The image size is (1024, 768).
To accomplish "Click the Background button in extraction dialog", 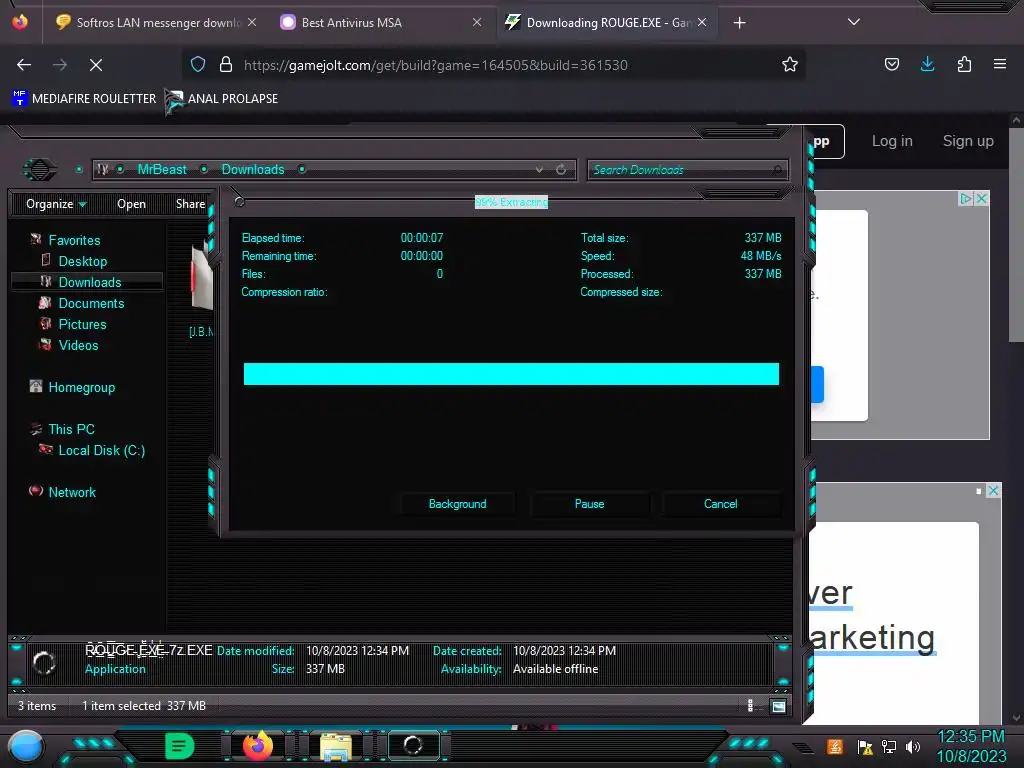I will [x=457, y=504].
